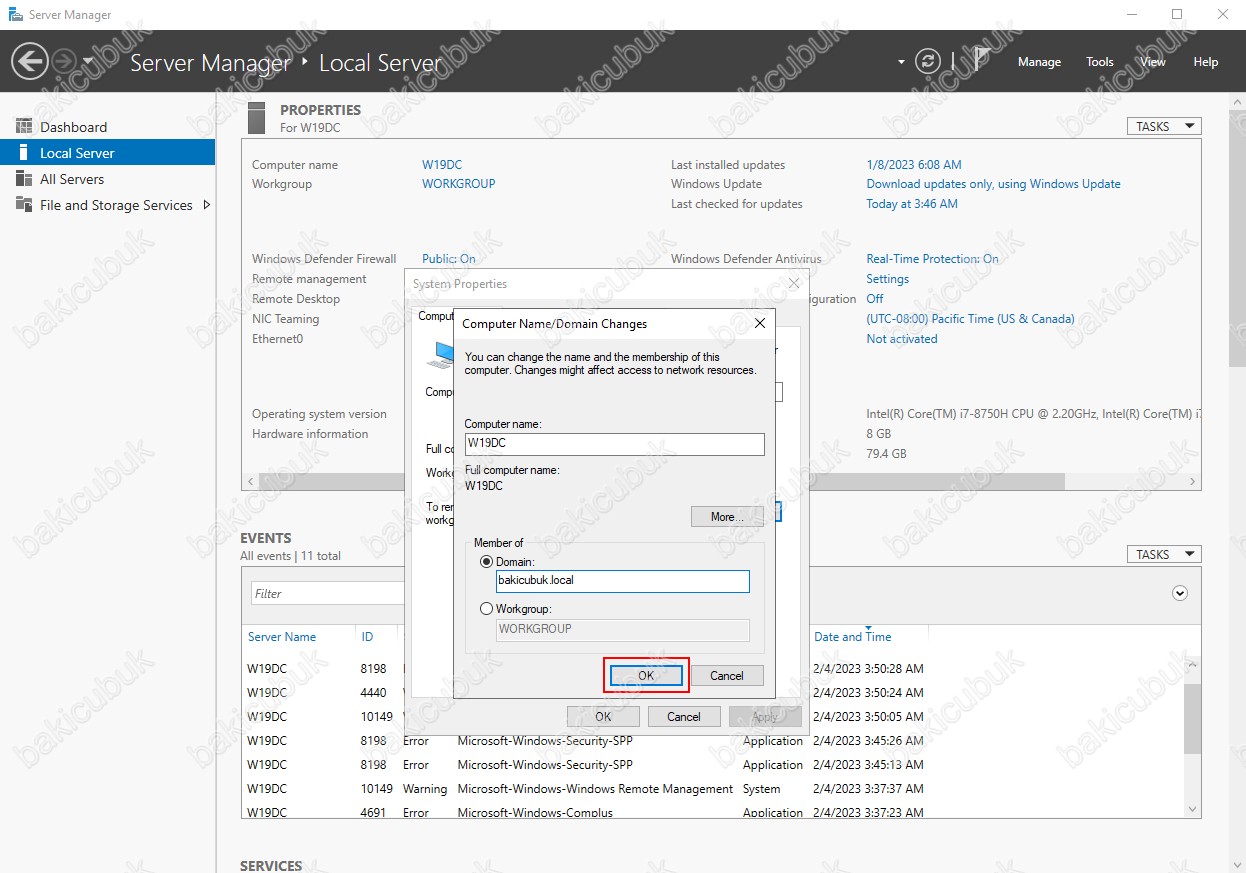Click the File and Storage Services icon

tap(24, 205)
